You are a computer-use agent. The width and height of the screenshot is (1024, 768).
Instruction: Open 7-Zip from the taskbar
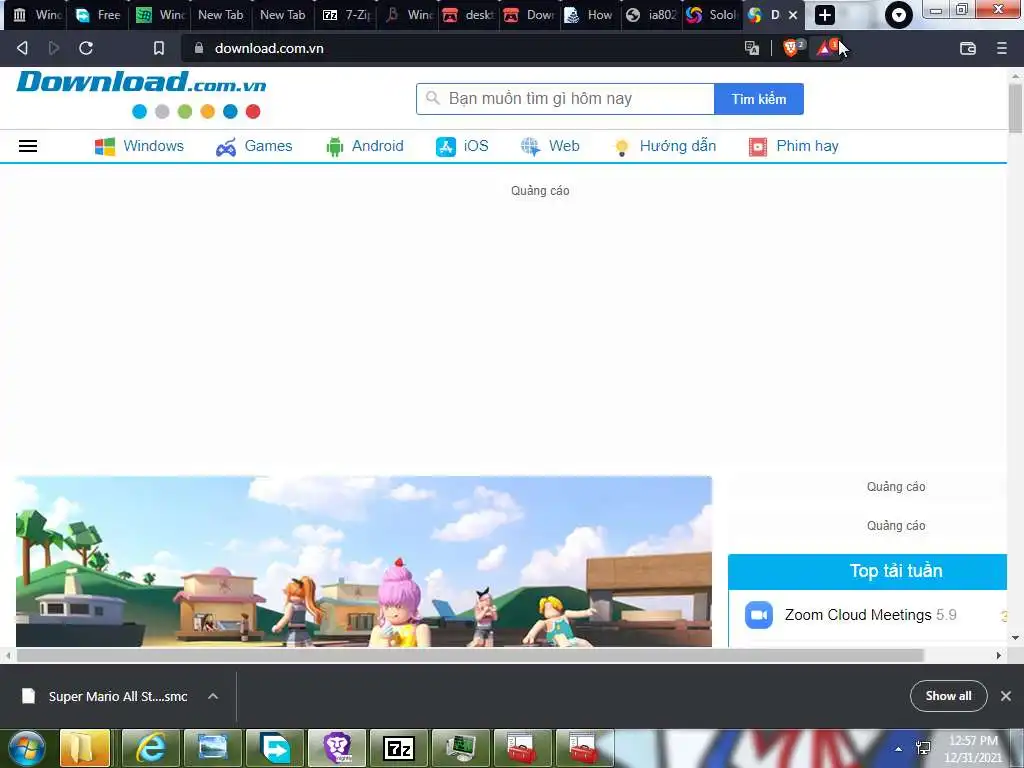tap(399, 748)
